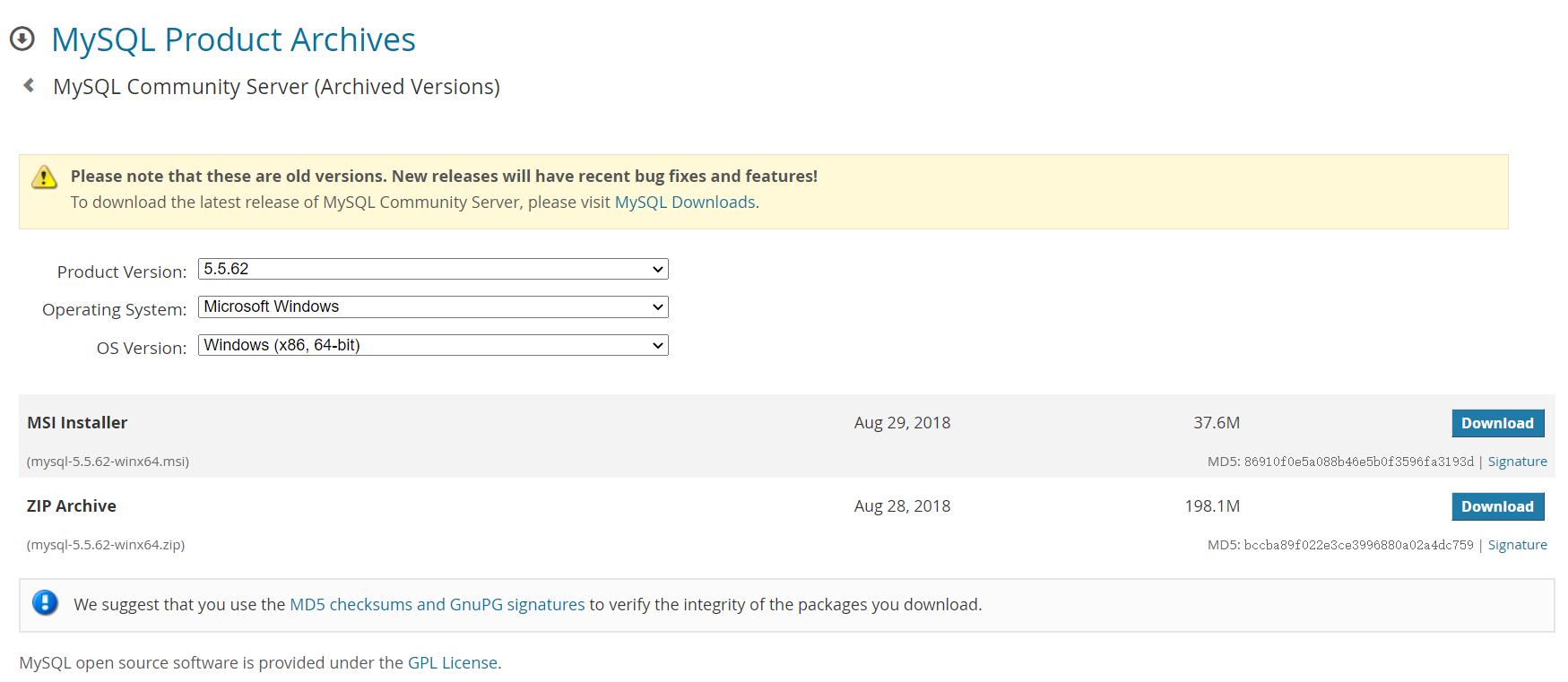Open the MSI Installer Signature link
Viewport: 1568px width, 682px height.
click(1517, 462)
